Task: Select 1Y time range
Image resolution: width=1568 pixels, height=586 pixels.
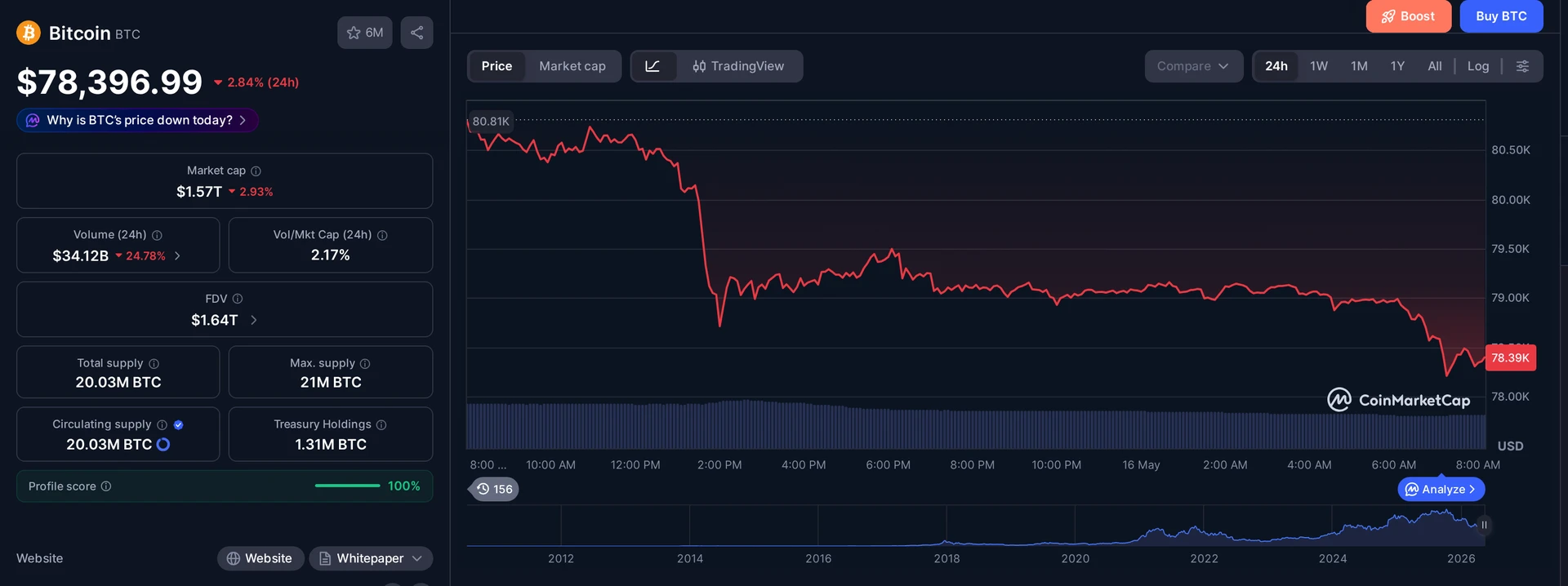Action: point(1397,66)
